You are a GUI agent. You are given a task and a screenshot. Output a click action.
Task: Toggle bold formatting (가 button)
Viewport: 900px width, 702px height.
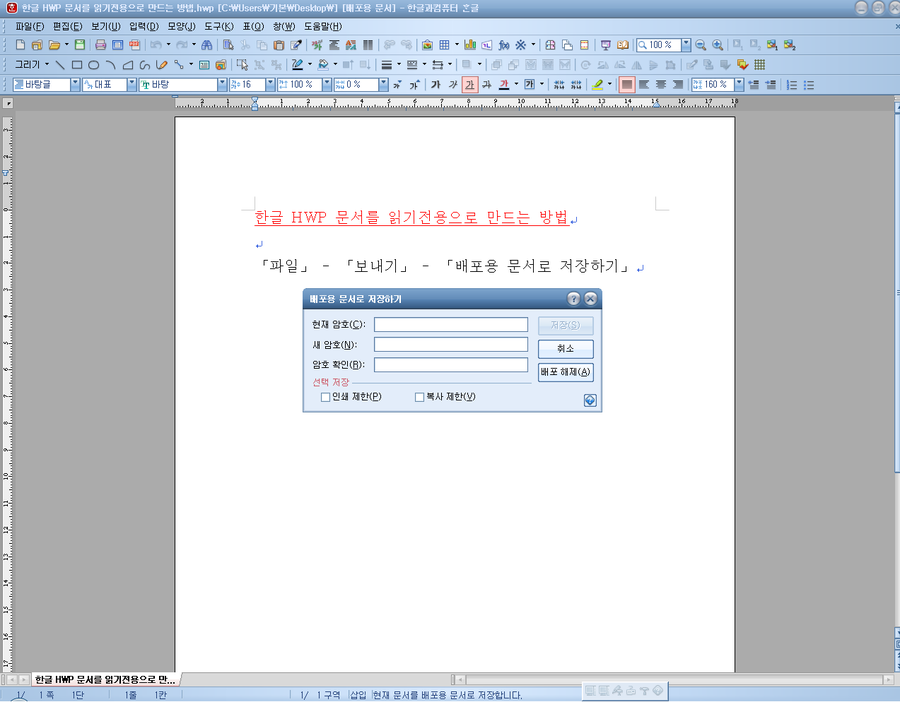(436, 85)
